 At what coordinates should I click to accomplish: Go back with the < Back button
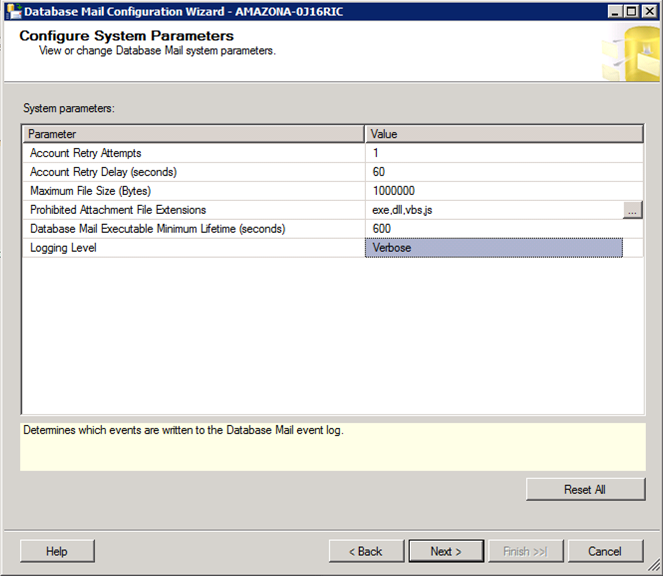366,551
